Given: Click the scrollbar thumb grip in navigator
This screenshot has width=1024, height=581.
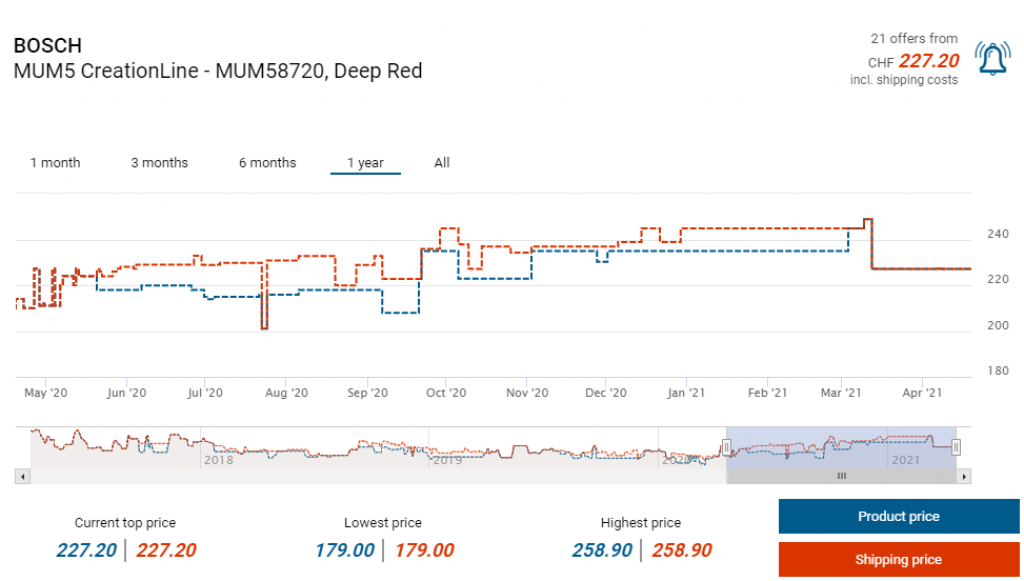Looking at the screenshot, I should pyautogui.click(x=841, y=477).
